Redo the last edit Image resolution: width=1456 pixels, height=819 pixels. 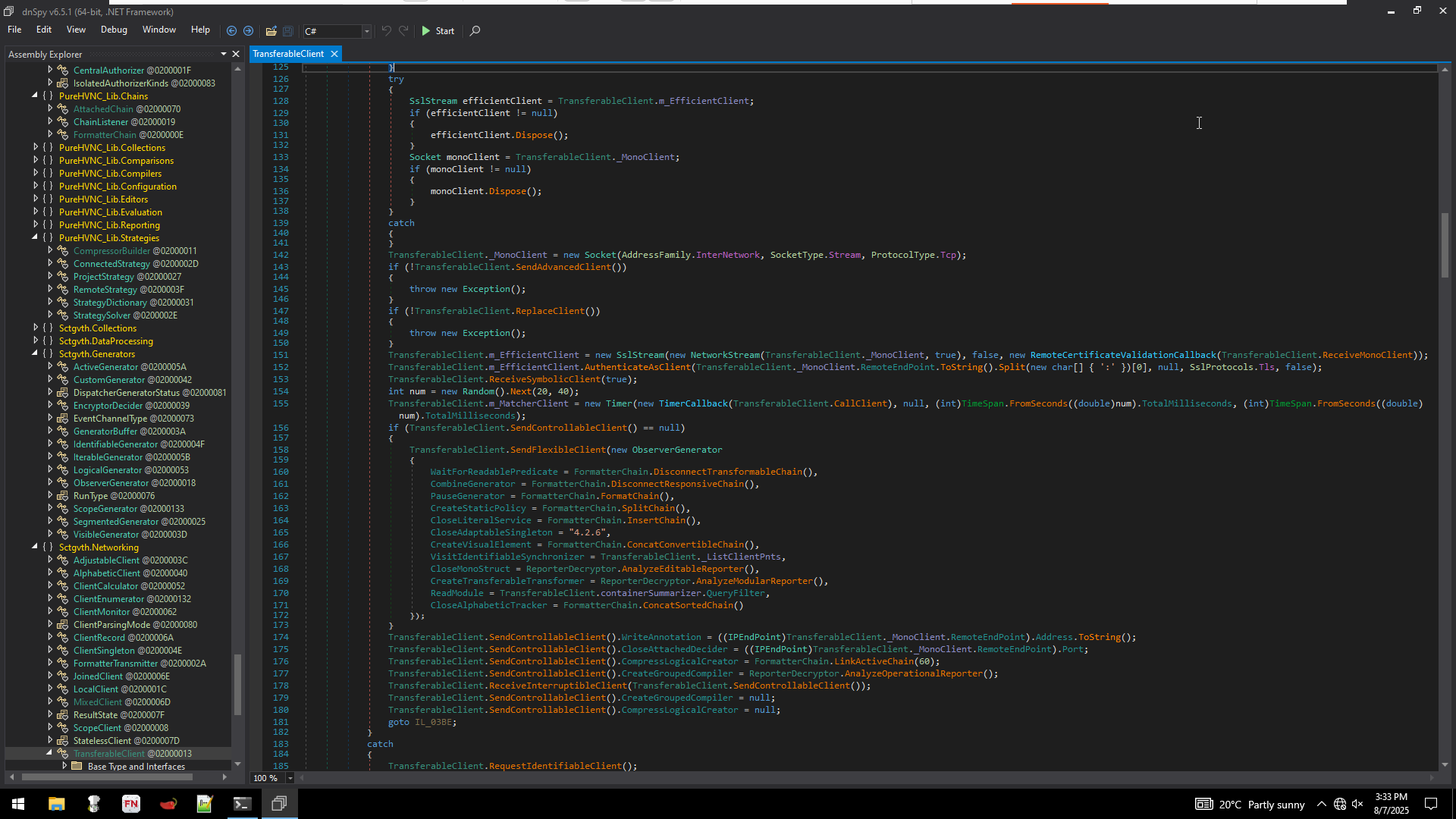(403, 31)
